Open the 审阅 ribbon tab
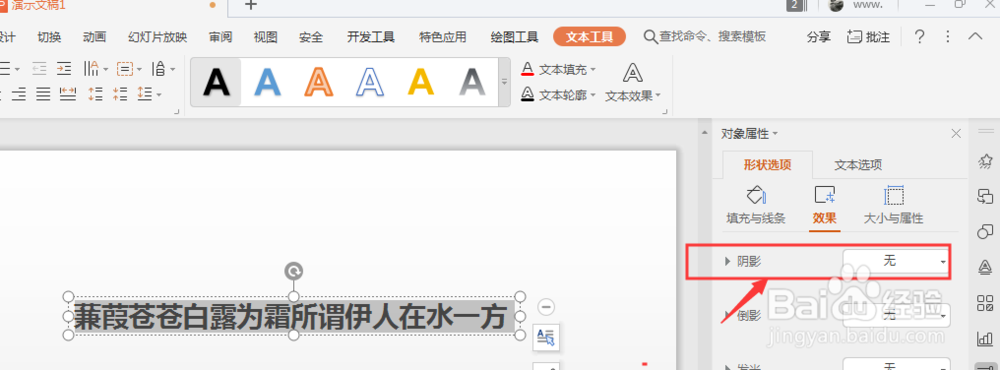This screenshot has height=370, width=1000. pyautogui.click(x=220, y=37)
